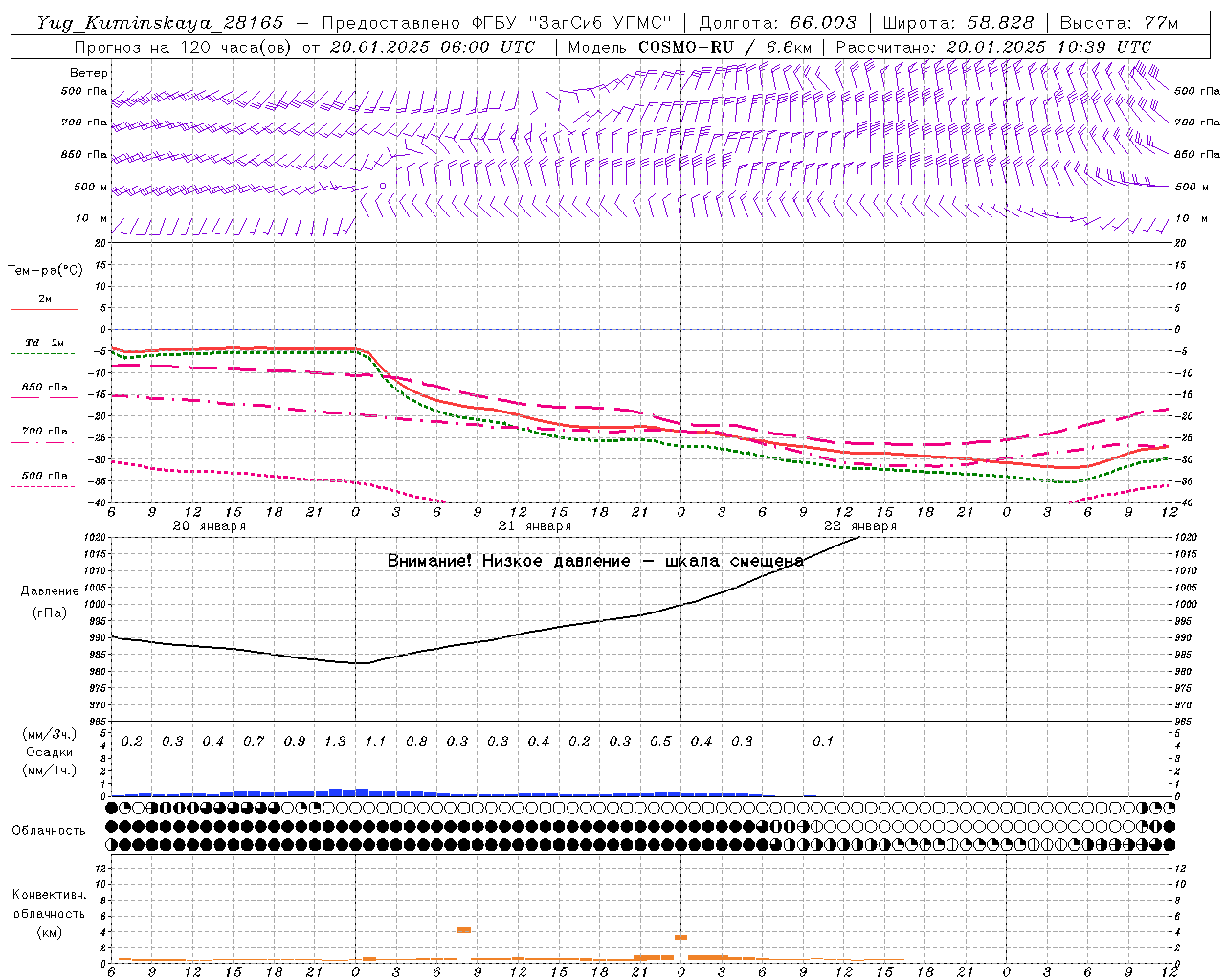Click the first wind barb in the 10 m row

tap(121, 227)
